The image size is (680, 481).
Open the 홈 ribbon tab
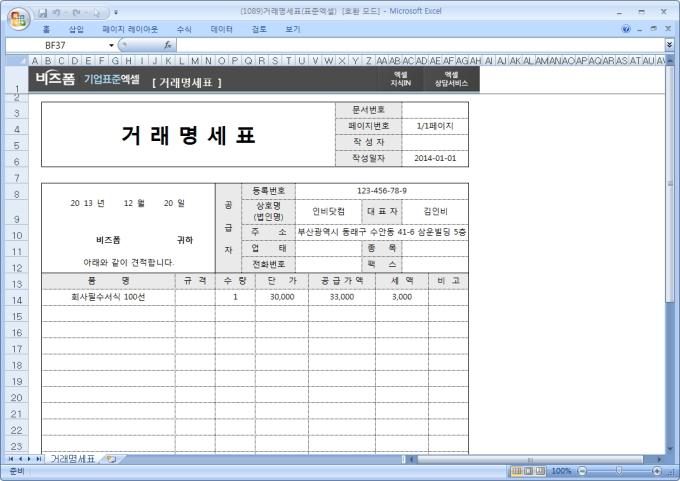tap(46, 29)
